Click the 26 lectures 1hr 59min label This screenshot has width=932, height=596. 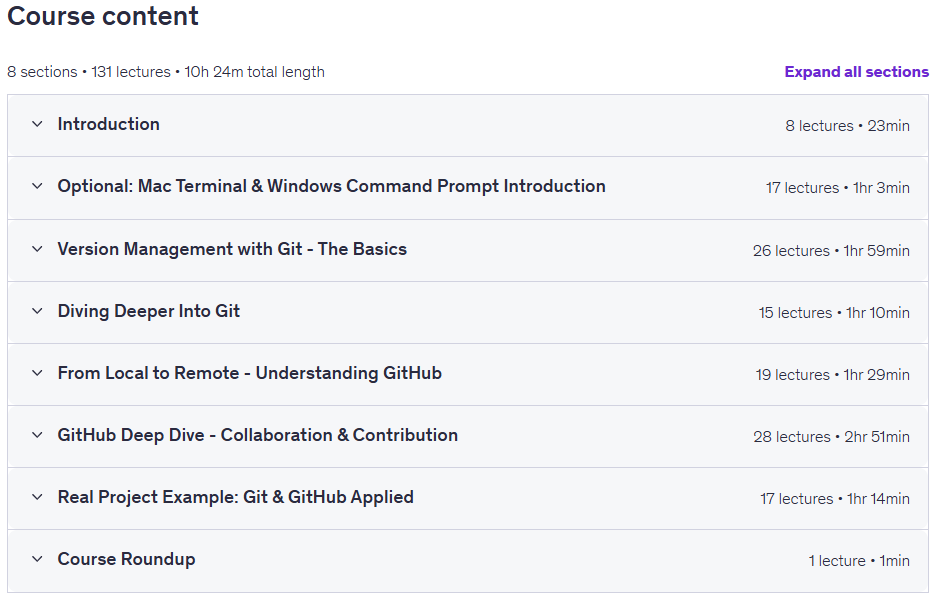coord(832,251)
